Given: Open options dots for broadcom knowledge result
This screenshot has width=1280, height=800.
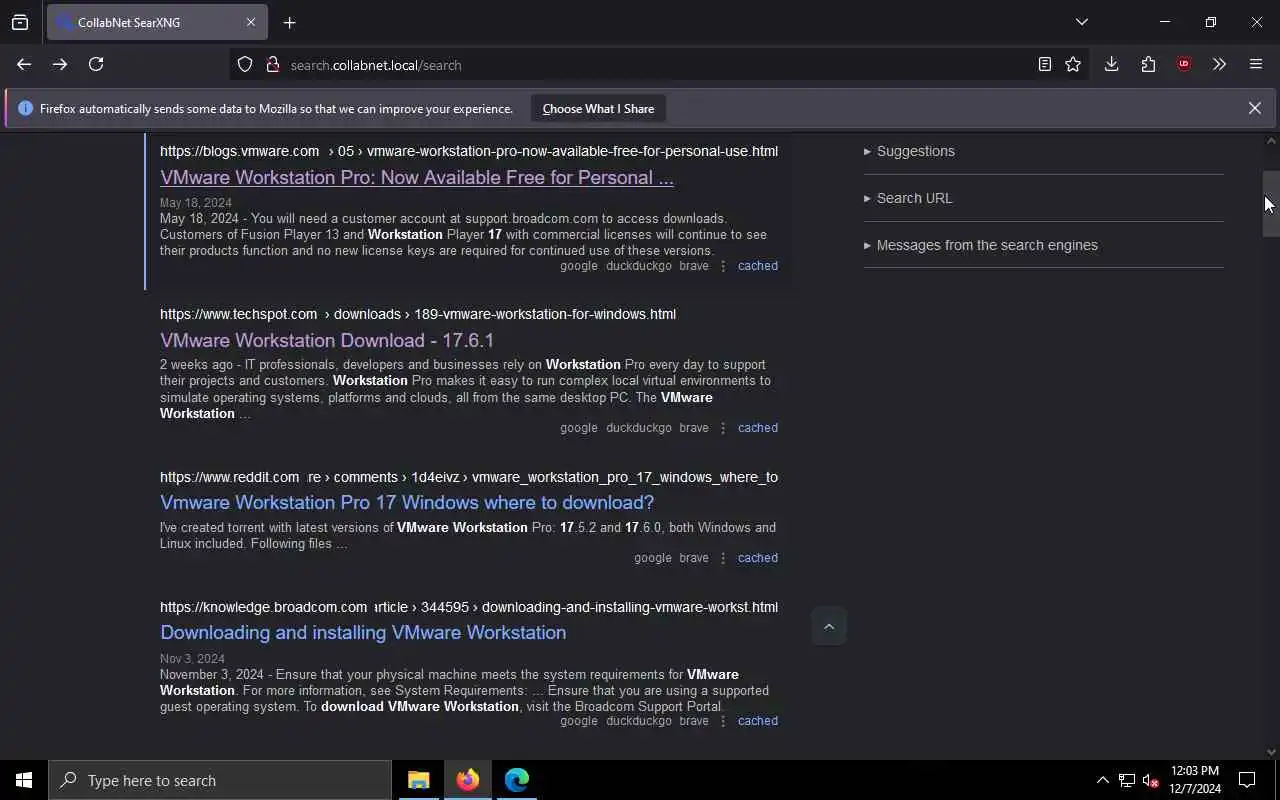Looking at the screenshot, I should click(x=723, y=721).
